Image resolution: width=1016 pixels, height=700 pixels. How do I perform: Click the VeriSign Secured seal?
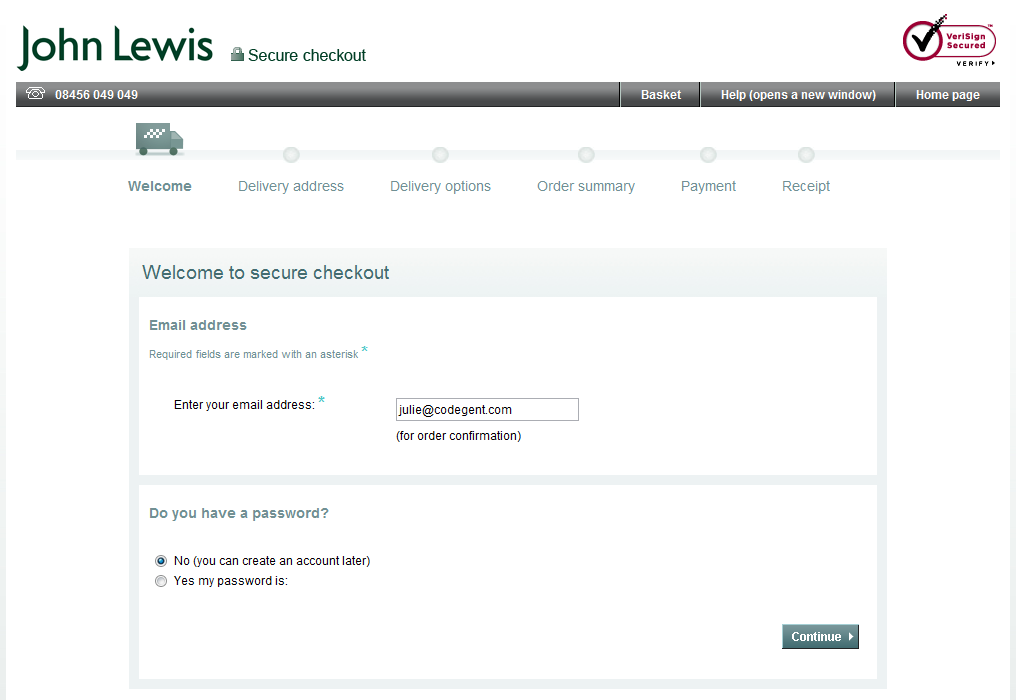[948, 40]
